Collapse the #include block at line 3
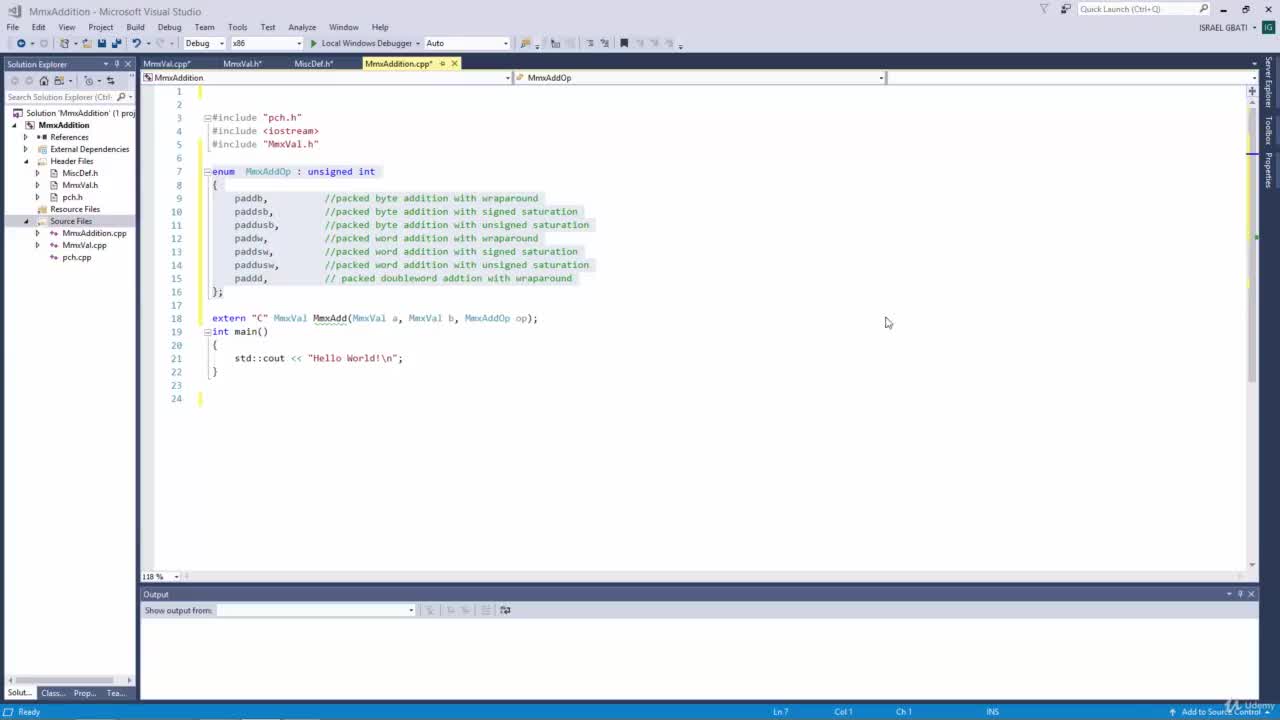 click(207, 118)
